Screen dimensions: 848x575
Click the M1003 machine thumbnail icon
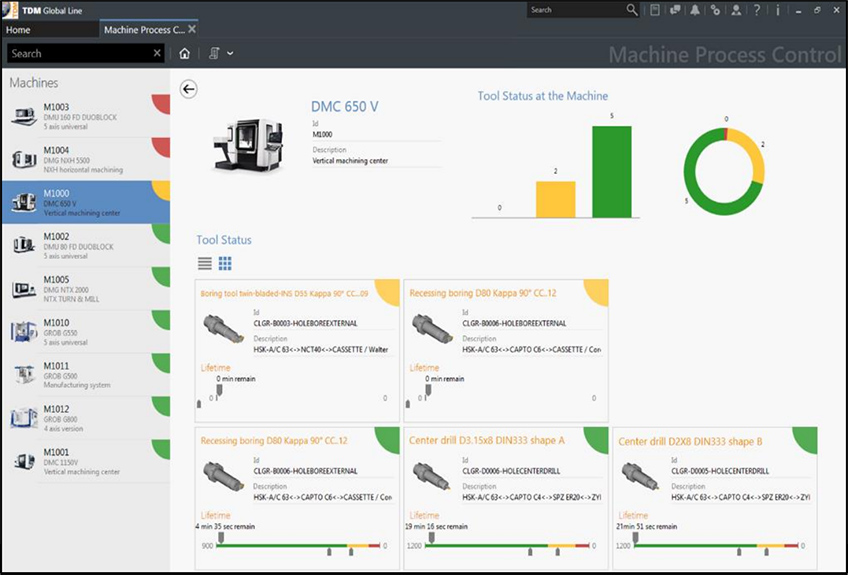click(24, 116)
